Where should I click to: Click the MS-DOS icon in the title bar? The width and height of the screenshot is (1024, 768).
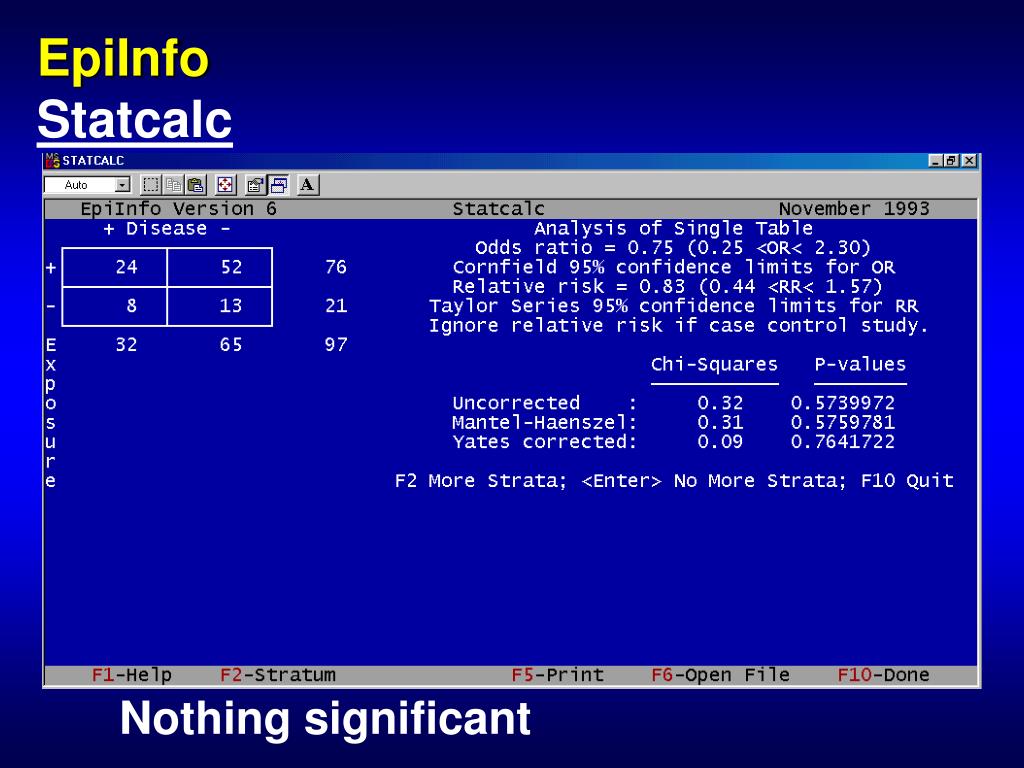(x=52, y=161)
